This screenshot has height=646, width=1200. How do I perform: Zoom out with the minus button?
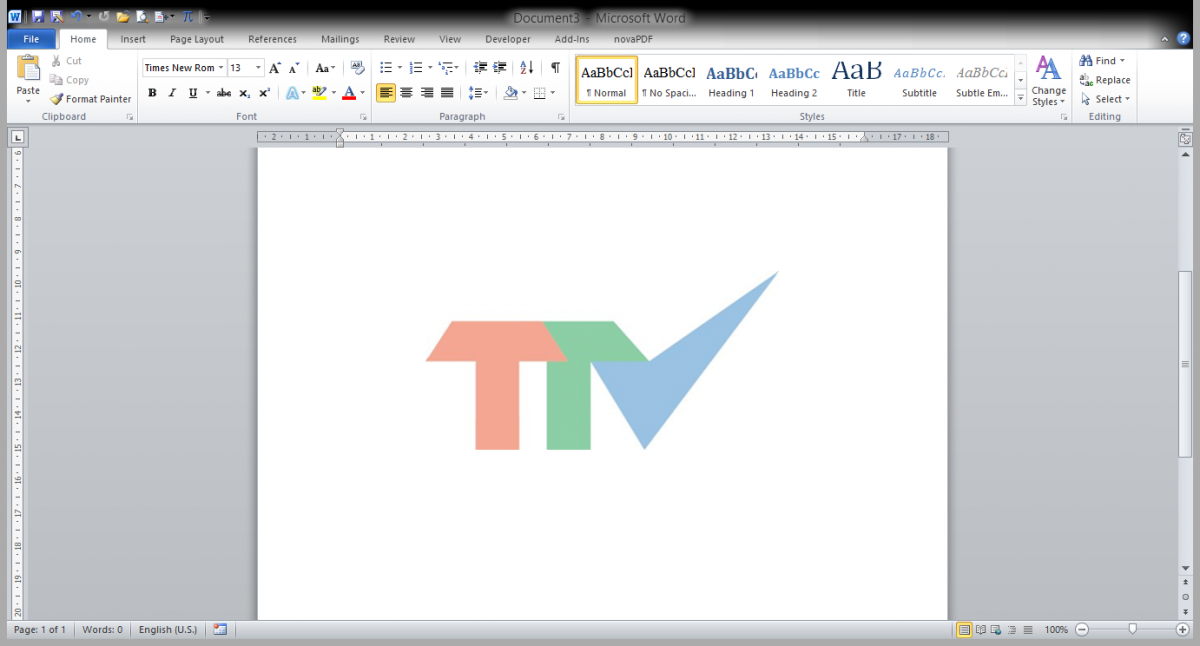click(1082, 630)
